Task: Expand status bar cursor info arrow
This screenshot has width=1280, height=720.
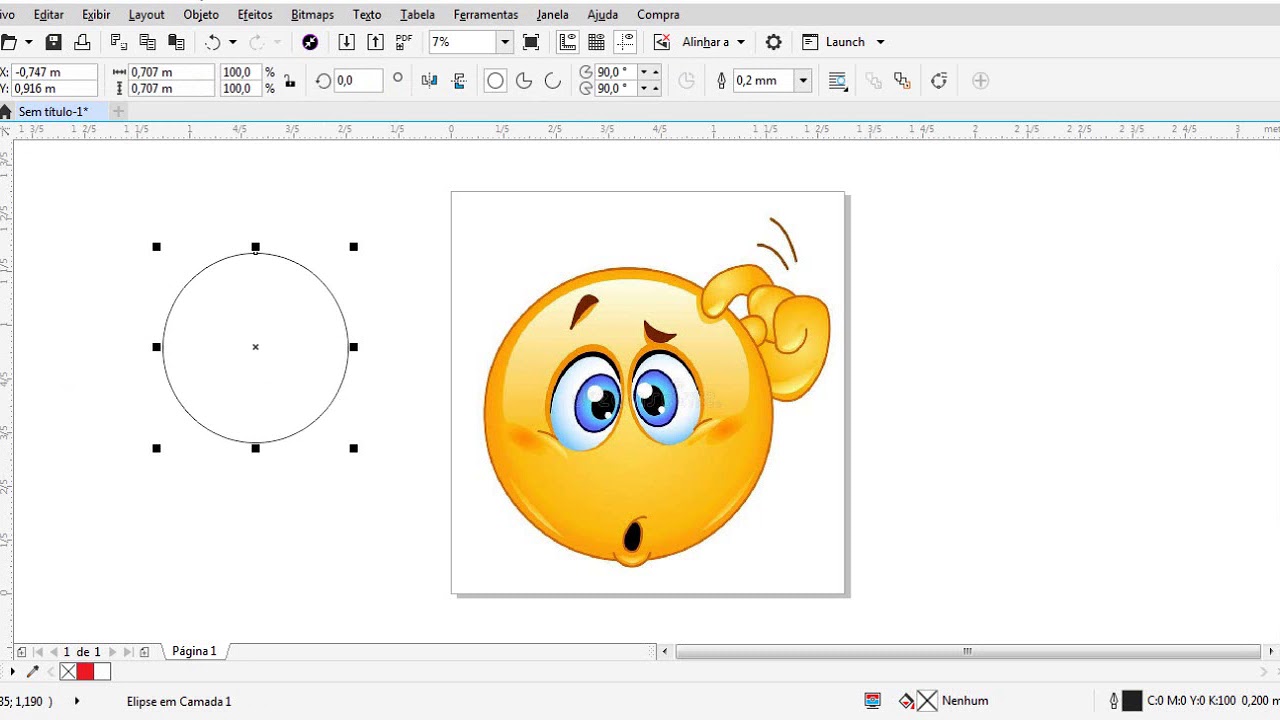Action: point(77,701)
